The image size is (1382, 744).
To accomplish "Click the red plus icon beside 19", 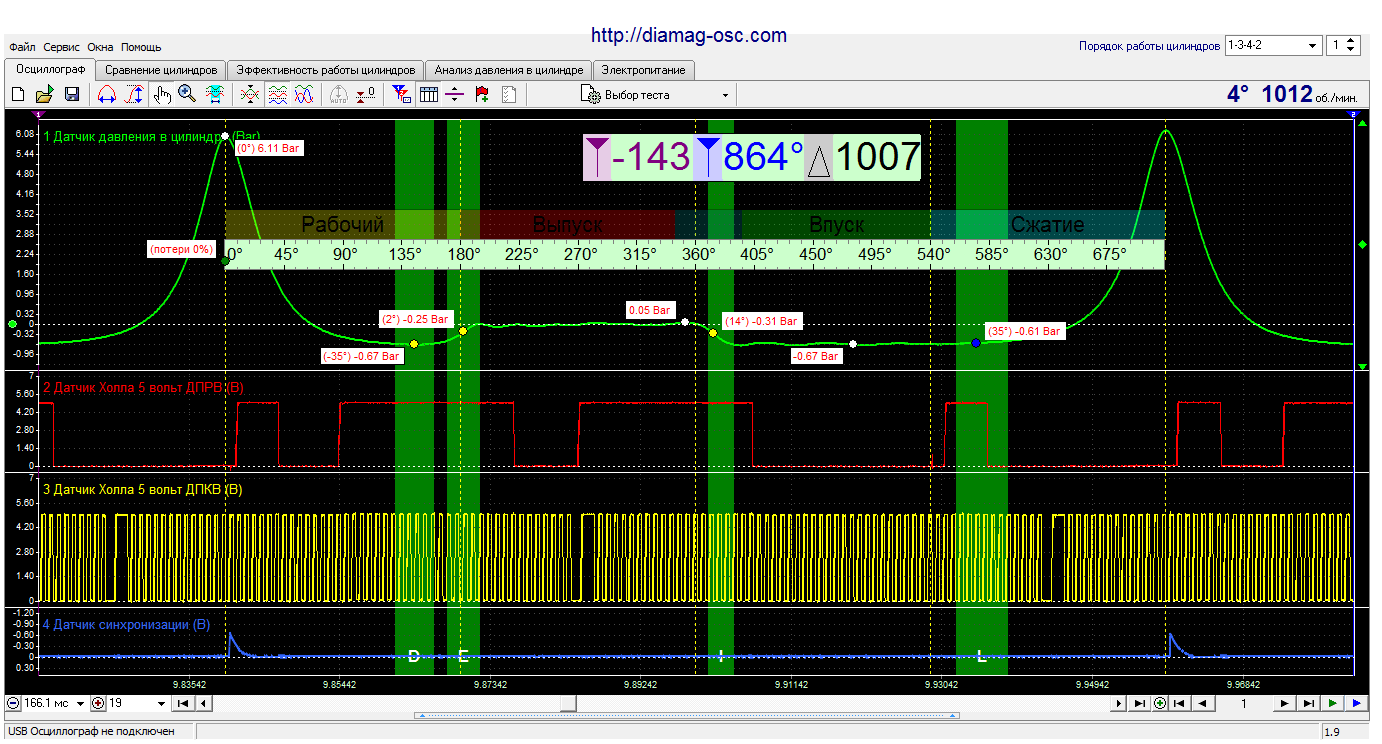I will point(98,703).
